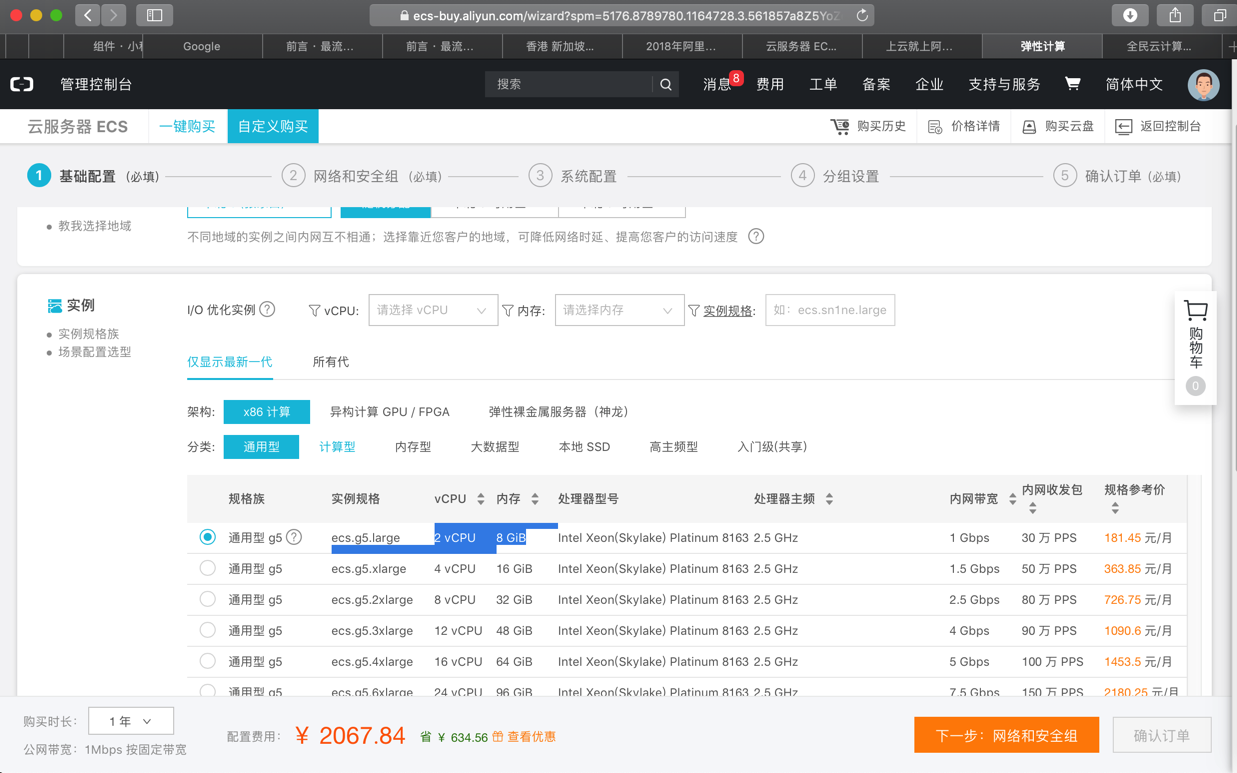This screenshot has height=773, width=1237.
Task: Click the Aliyun logo icon
Action: tap(22, 85)
